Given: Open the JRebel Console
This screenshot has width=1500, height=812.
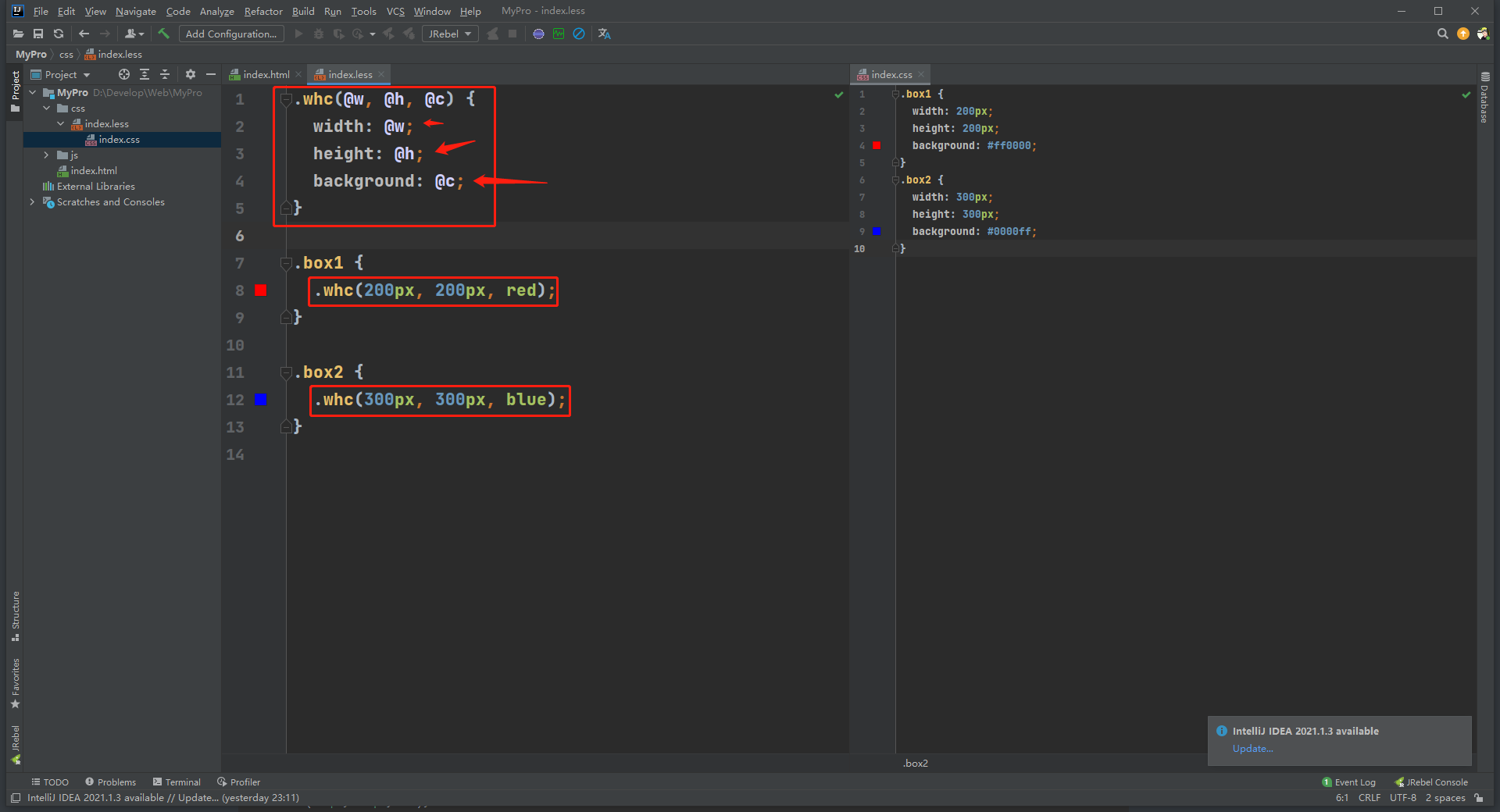Looking at the screenshot, I should pyautogui.click(x=1431, y=782).
